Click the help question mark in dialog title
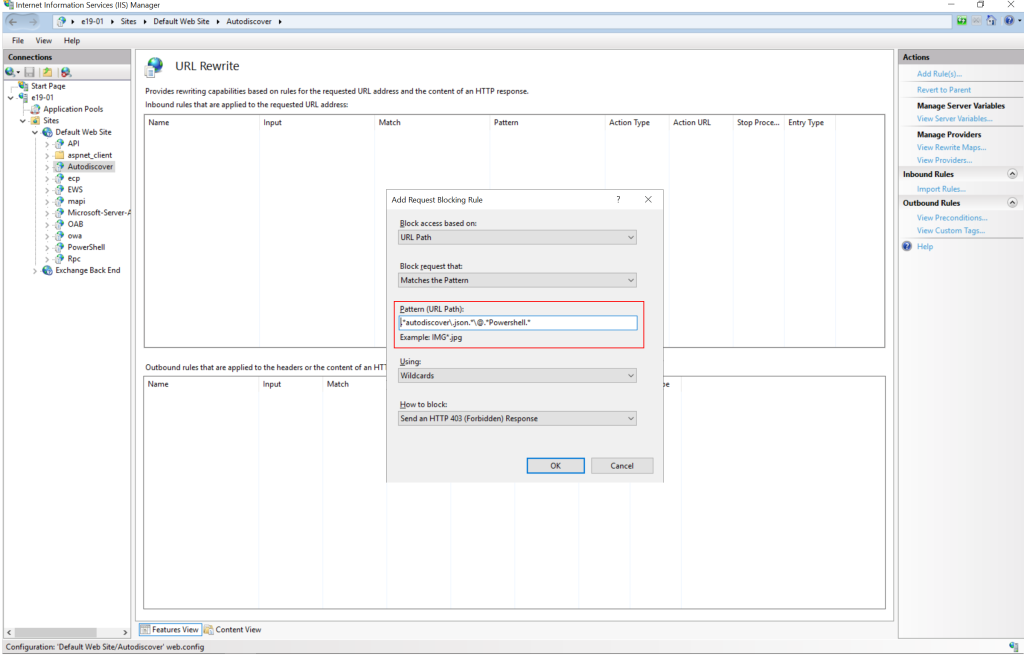This screenshot has width=1024, height=657. (616, 199)
